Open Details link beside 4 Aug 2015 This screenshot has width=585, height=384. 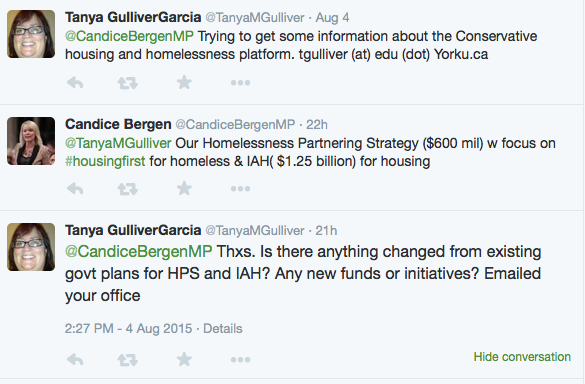click(223, 329)
